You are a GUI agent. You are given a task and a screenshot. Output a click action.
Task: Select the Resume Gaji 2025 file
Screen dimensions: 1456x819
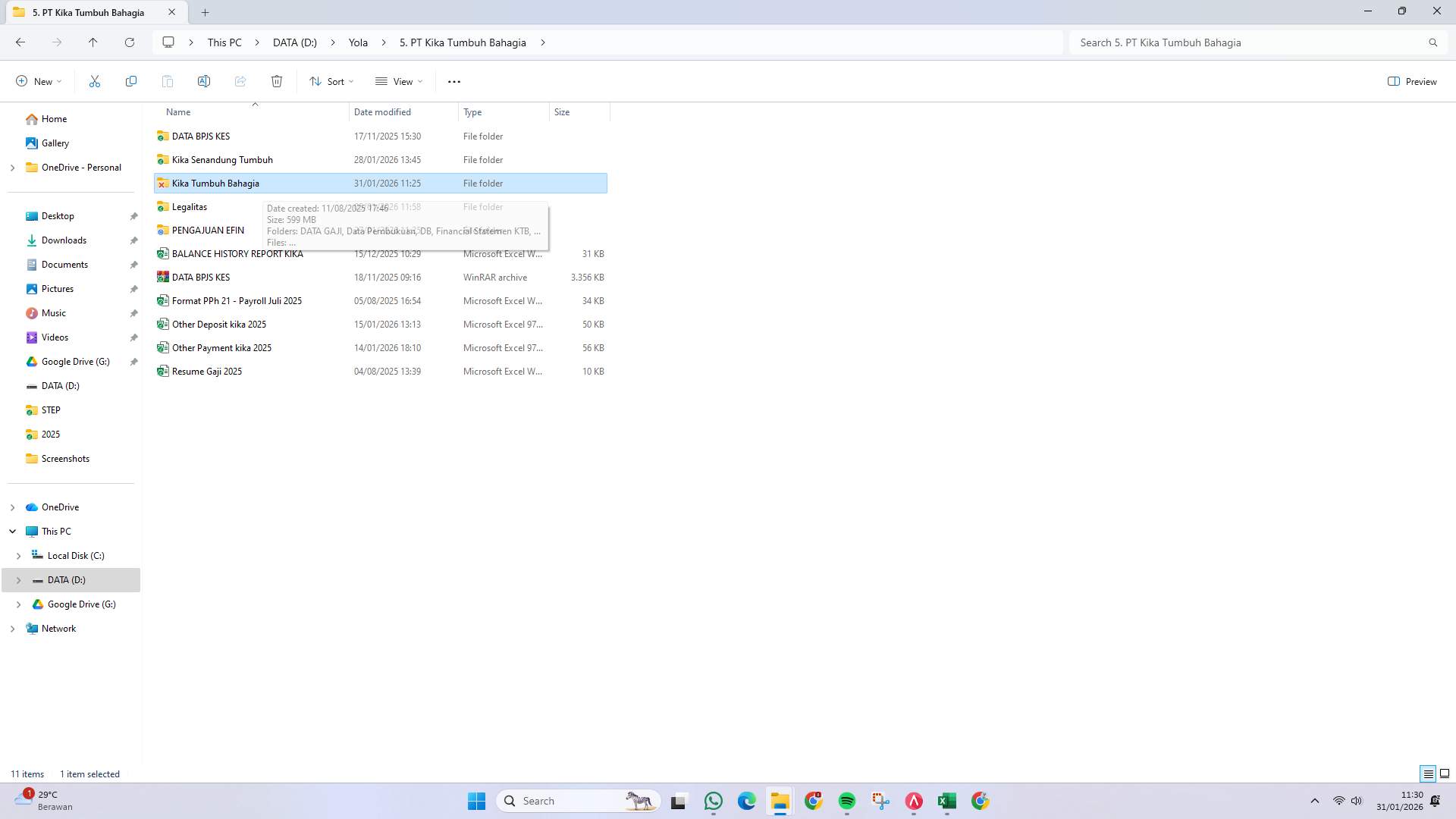[206, 371]
